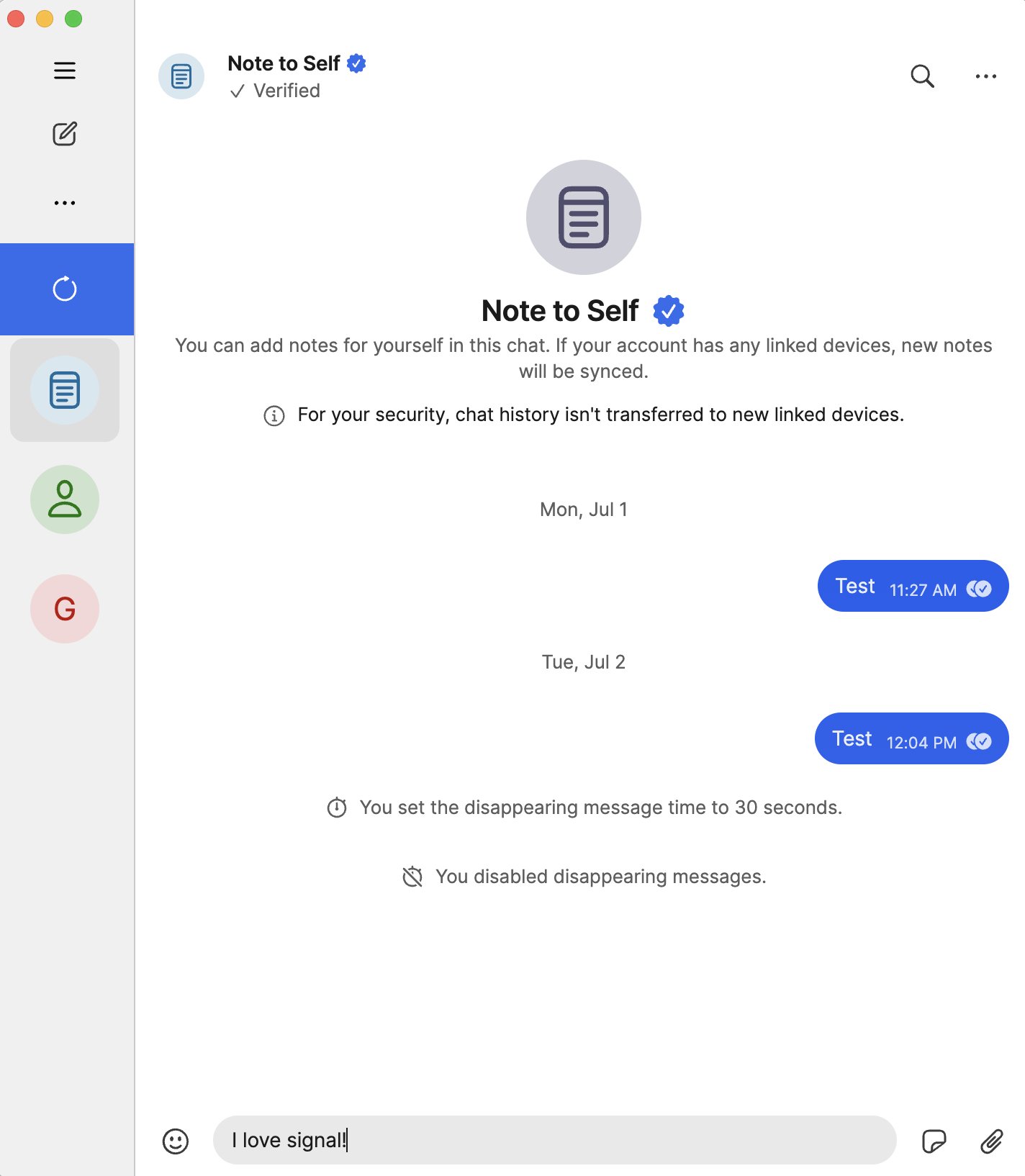
Task: Click the Mon, Jul 1 date divider
Action: click(584, 510)
